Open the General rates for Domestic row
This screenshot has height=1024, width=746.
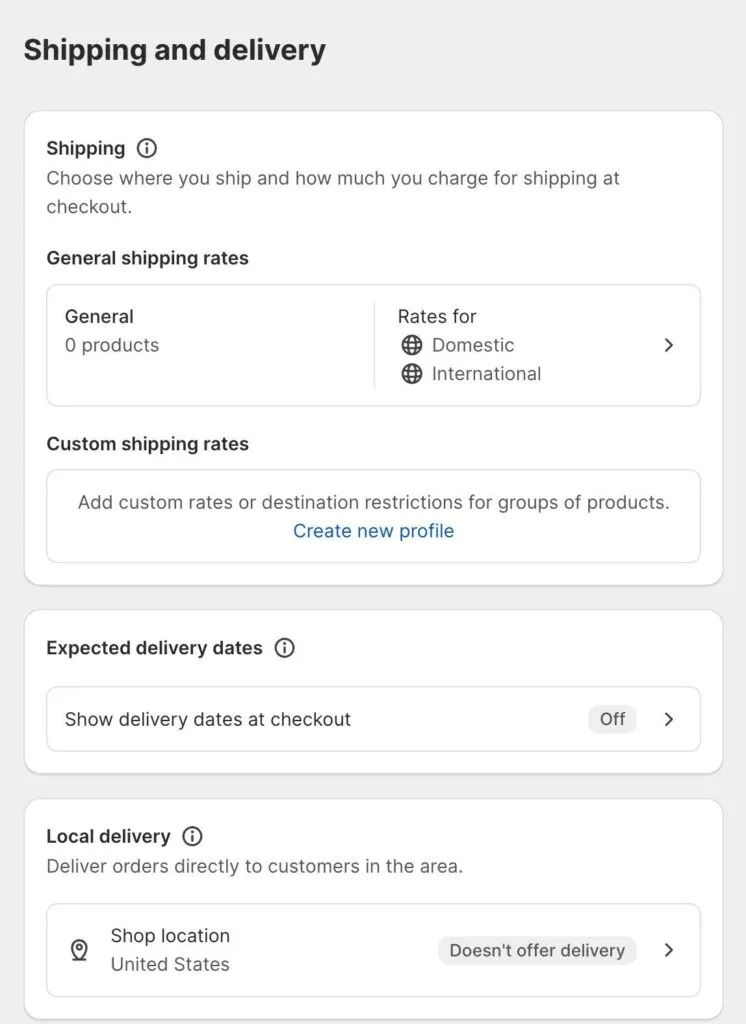point(373,345)
